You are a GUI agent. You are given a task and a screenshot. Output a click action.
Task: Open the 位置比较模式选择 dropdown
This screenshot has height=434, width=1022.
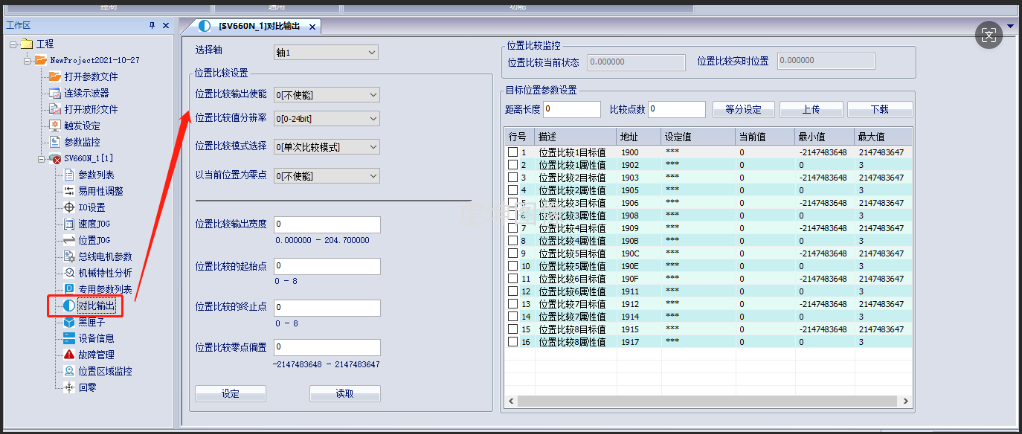(x=326, y=147)
